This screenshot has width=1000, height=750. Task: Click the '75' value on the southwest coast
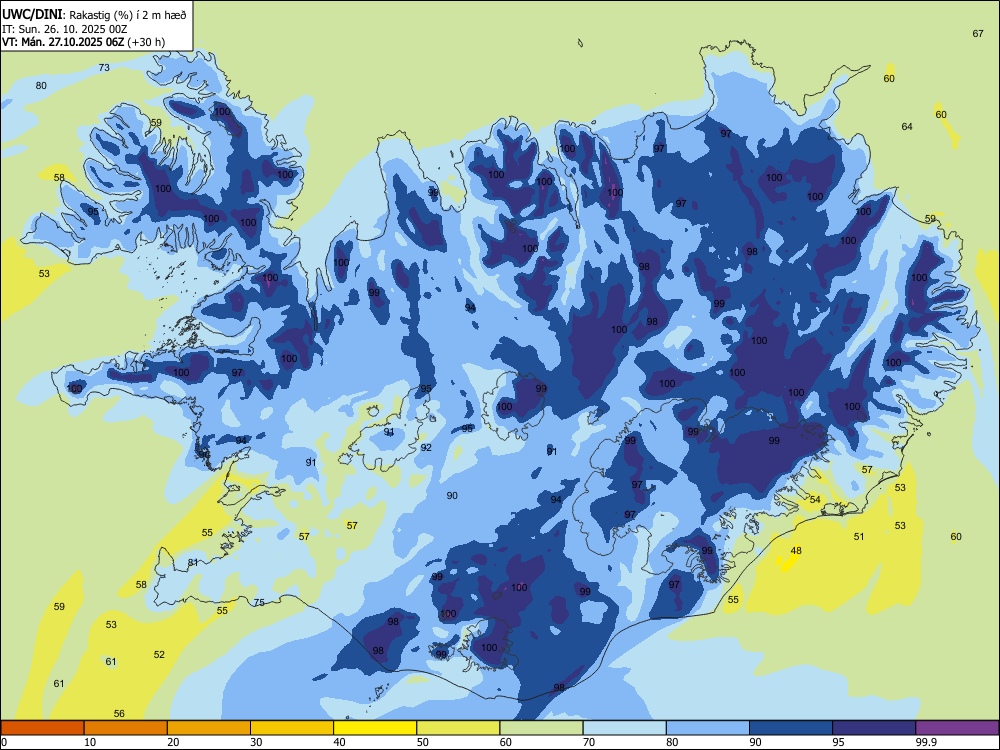259,603
